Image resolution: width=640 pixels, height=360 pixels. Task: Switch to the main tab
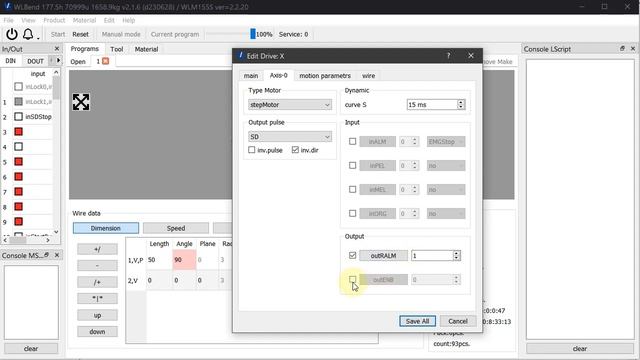coord(251,76)
